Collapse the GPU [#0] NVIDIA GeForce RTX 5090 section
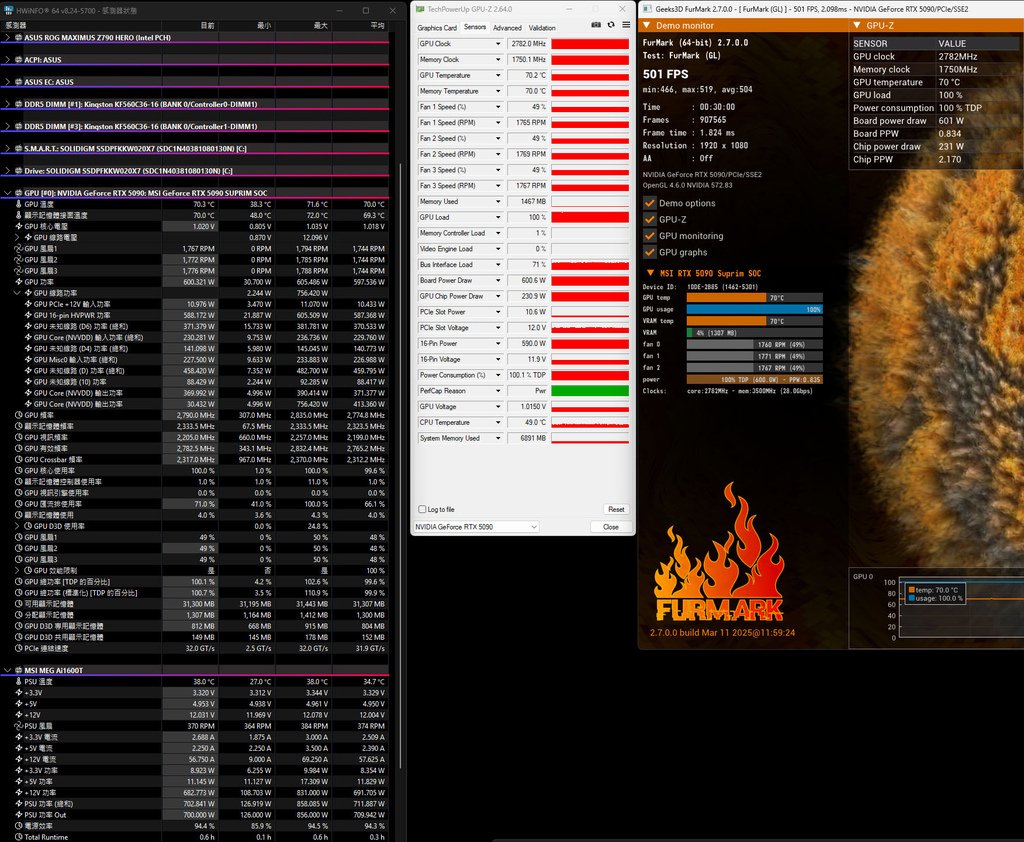Image resolution: width=1024 pixels, height=842 pixels. coord(8,193)
